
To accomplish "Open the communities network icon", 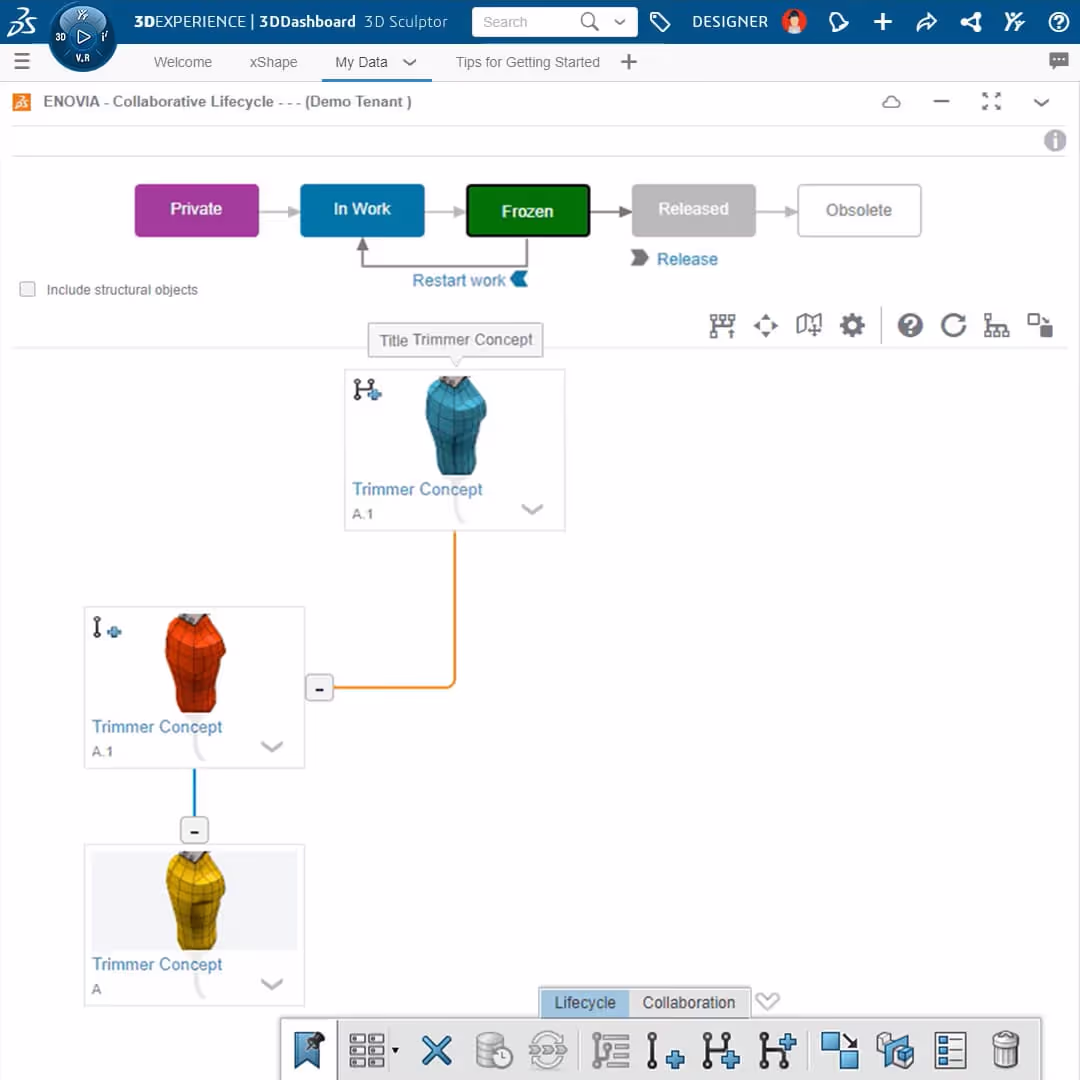I will point(970,22).
